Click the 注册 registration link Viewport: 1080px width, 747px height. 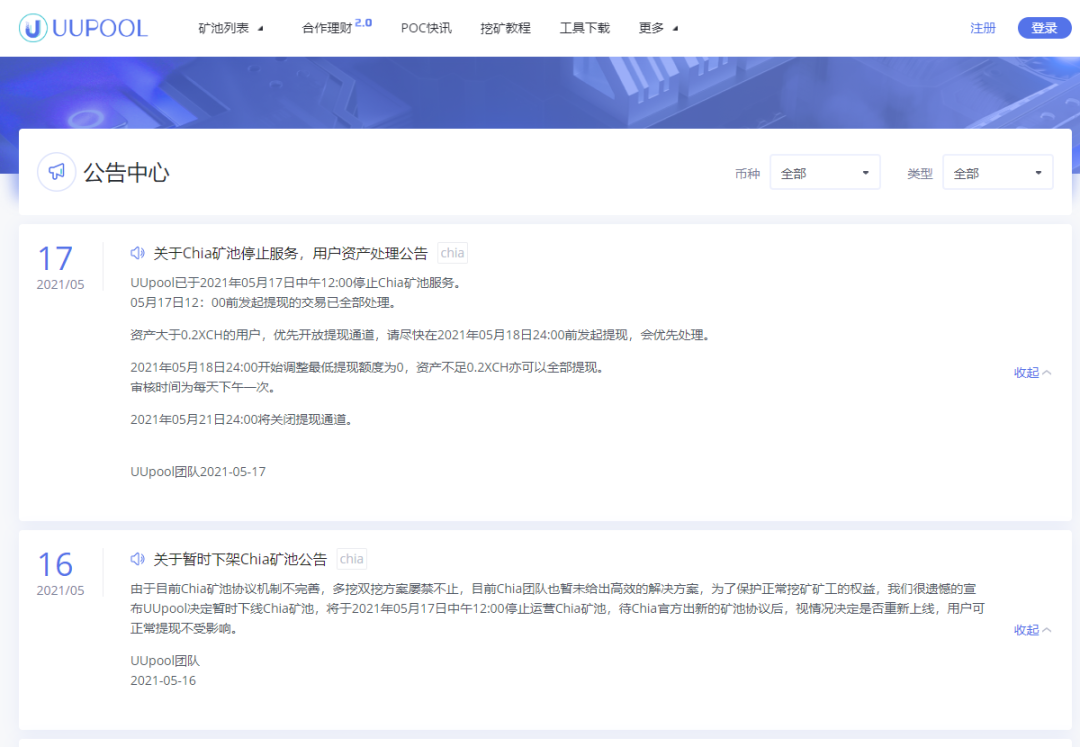(x=982, y=27)
